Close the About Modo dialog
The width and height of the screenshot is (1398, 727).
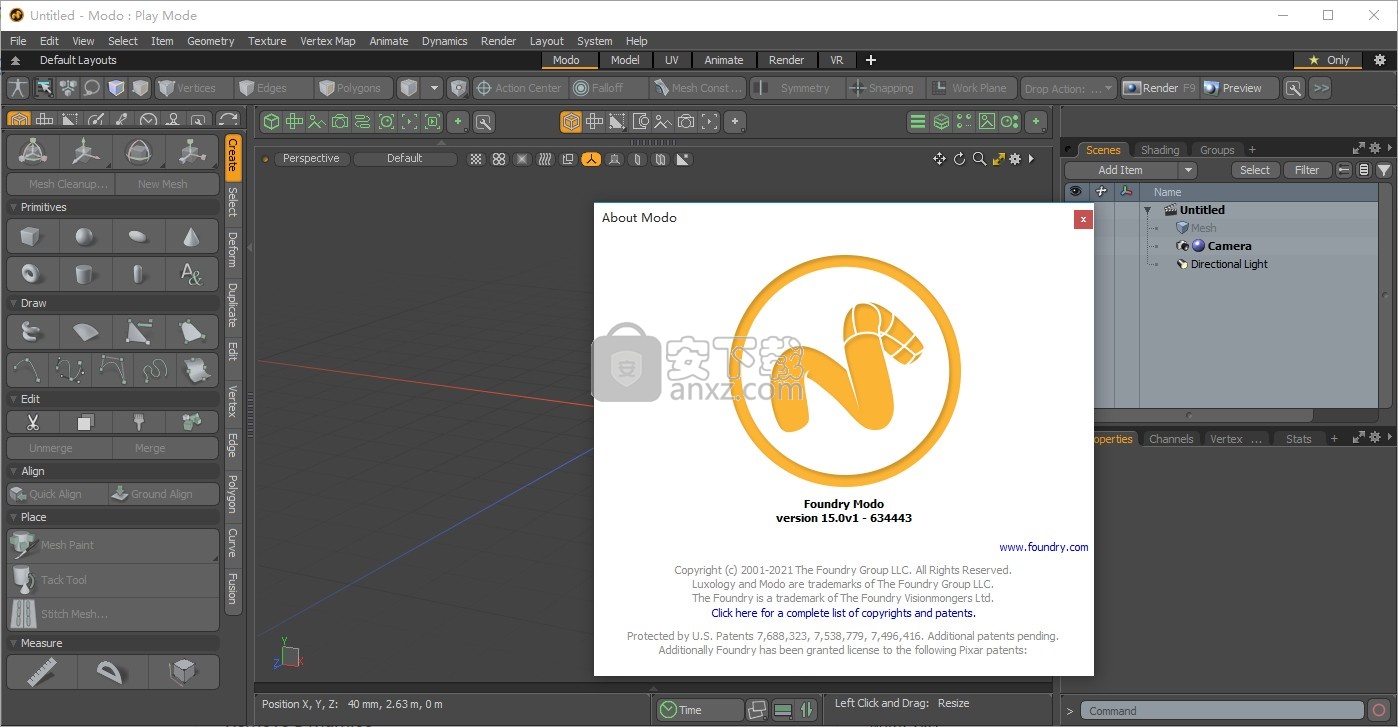[x=1083, y=219]
